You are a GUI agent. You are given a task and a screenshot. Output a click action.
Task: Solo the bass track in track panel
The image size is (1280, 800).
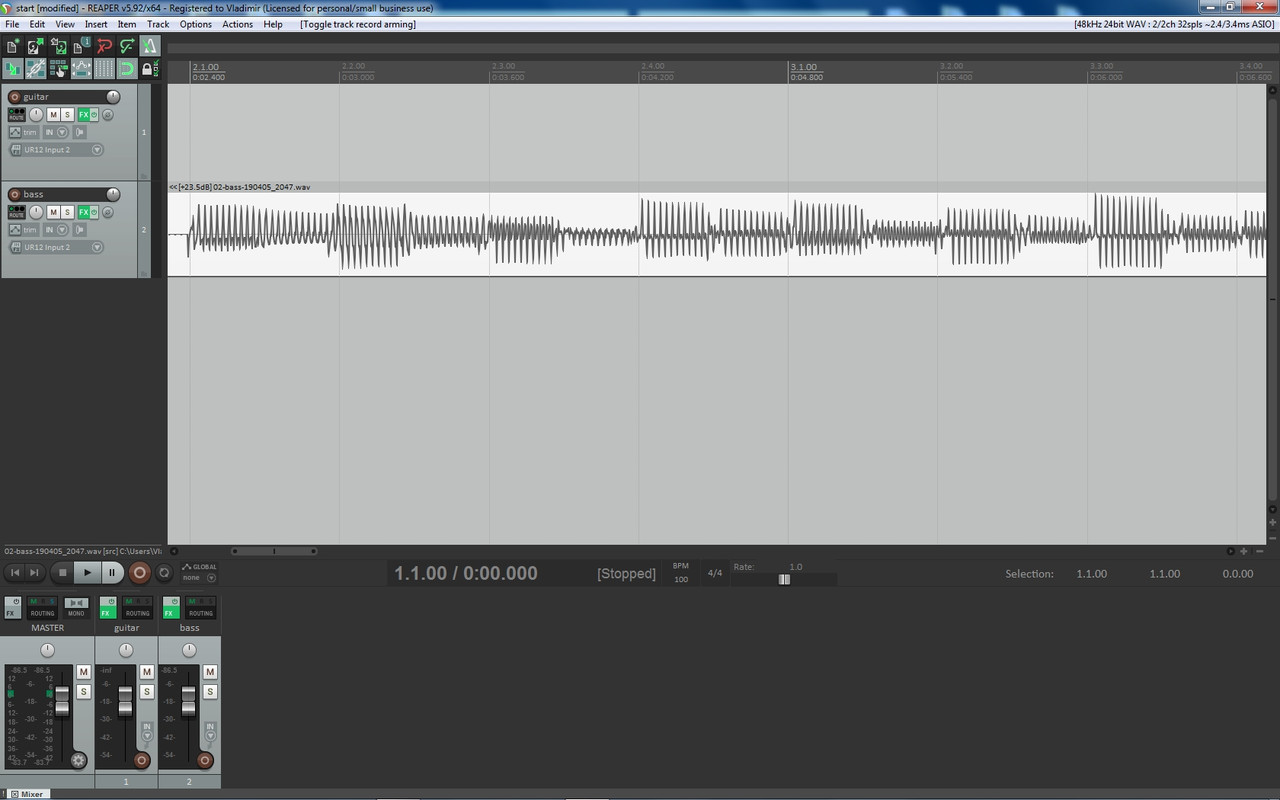tap(67, 212)
